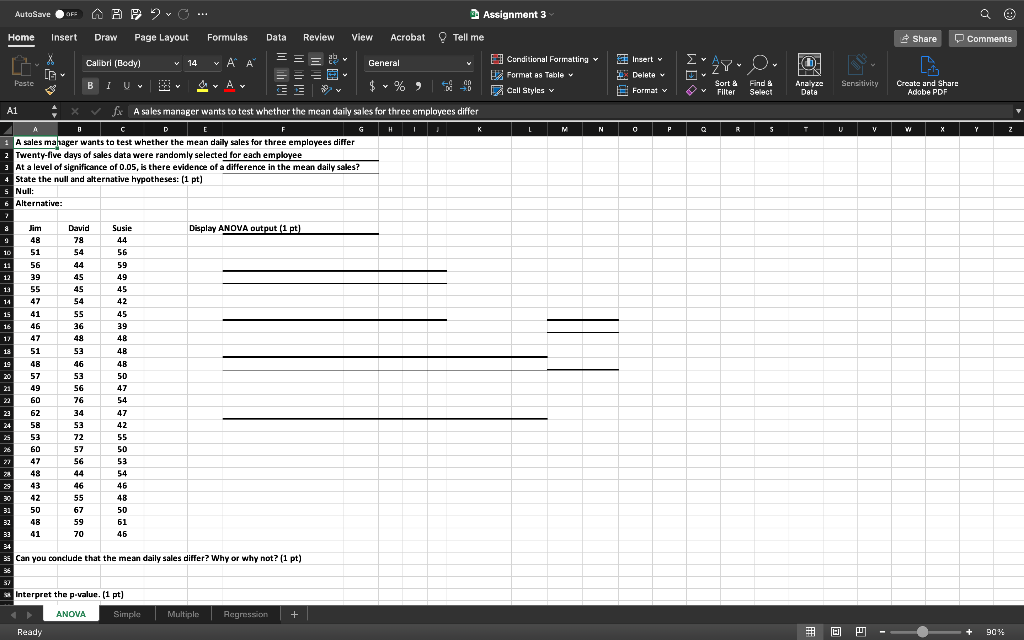Click the Percent Style icon
The image size is (1024, 640).
coord(398,85)
